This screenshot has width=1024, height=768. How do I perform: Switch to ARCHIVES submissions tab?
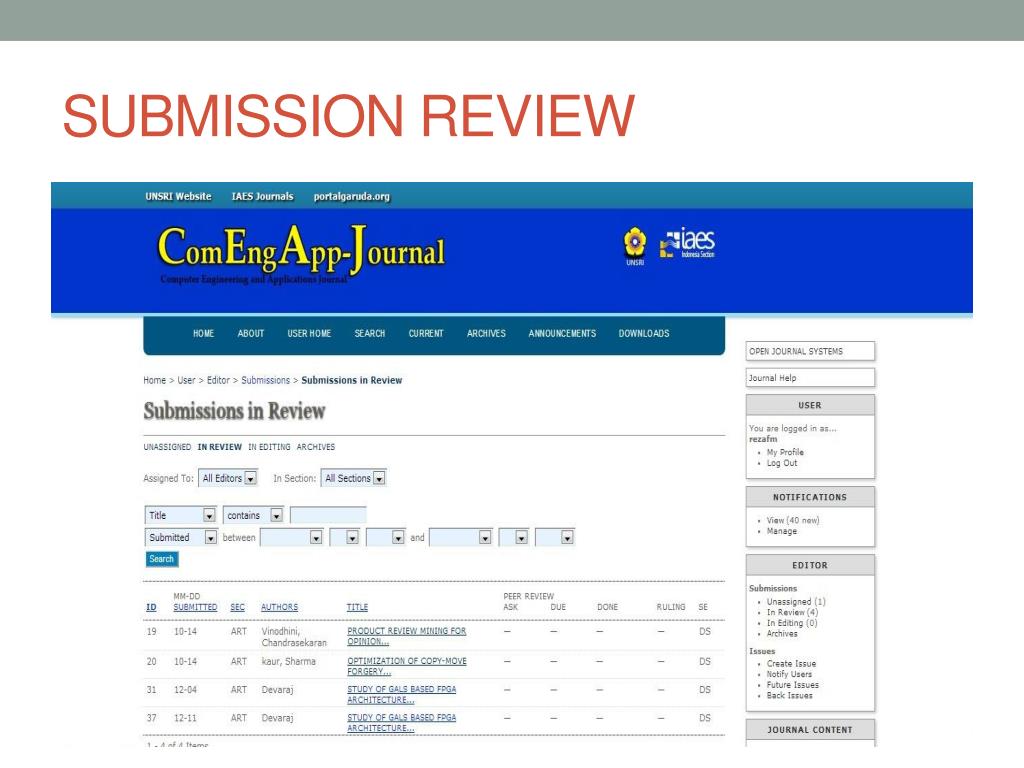pos(315,447)
